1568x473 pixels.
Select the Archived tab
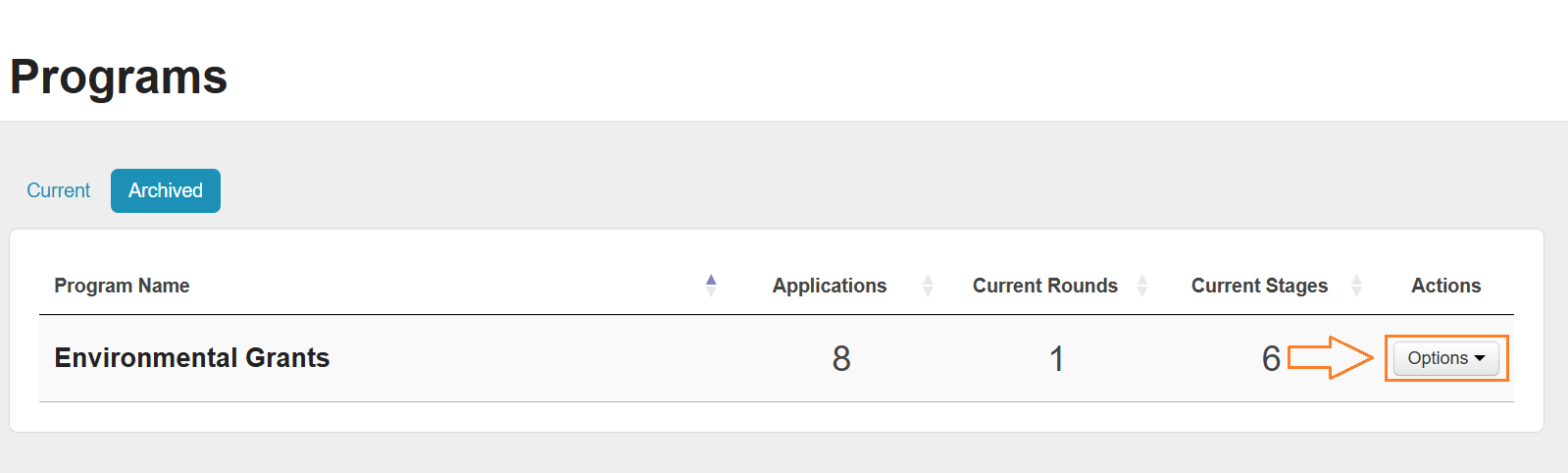click(166, 190)
